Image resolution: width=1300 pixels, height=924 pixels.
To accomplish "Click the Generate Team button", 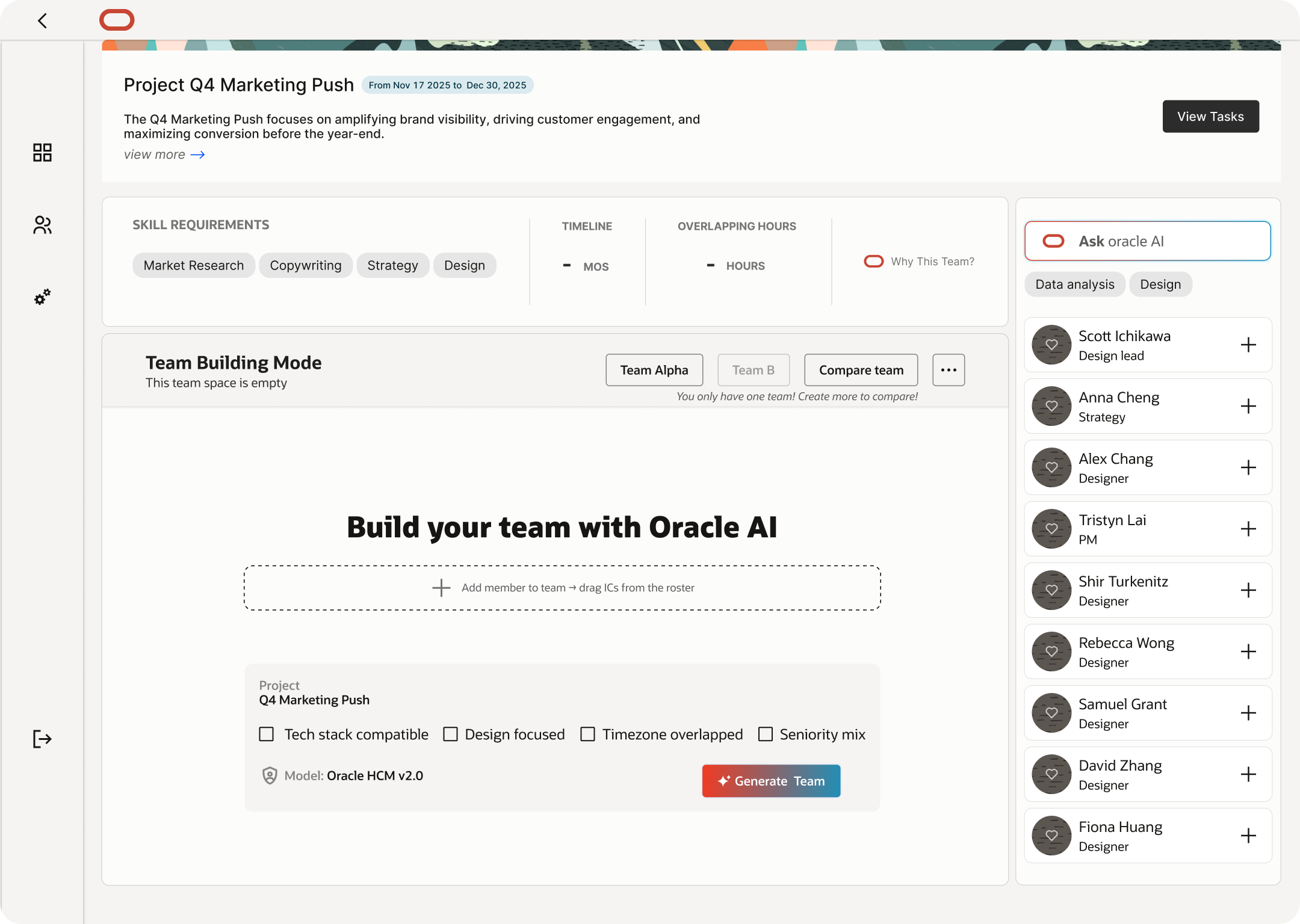I will point(771,781).
